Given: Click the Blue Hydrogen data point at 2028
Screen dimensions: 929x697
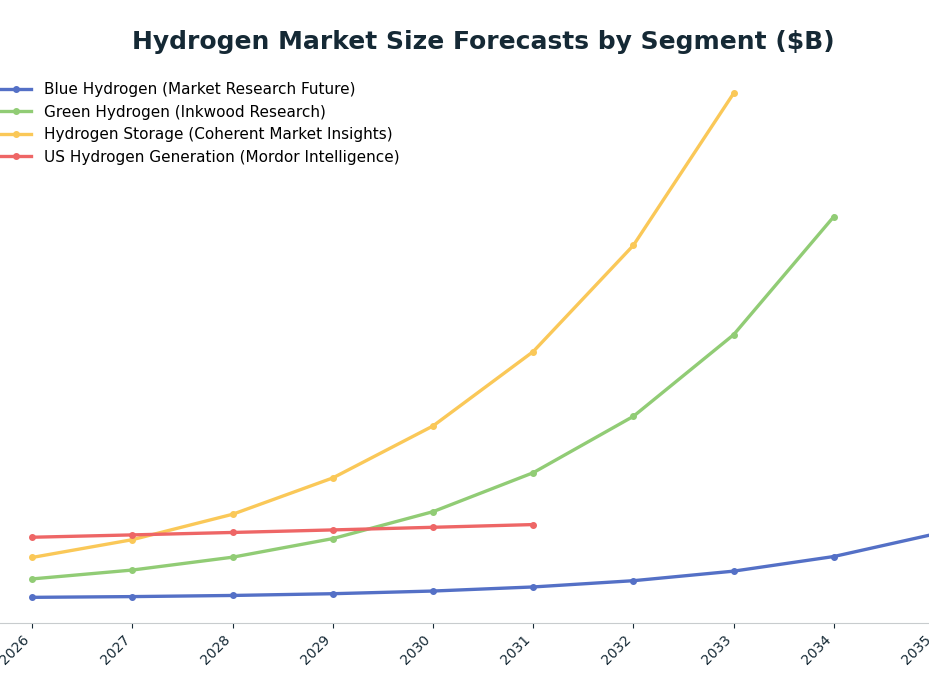Looking at the screenshot, I should pyautogui.click(x=233, y=596).
